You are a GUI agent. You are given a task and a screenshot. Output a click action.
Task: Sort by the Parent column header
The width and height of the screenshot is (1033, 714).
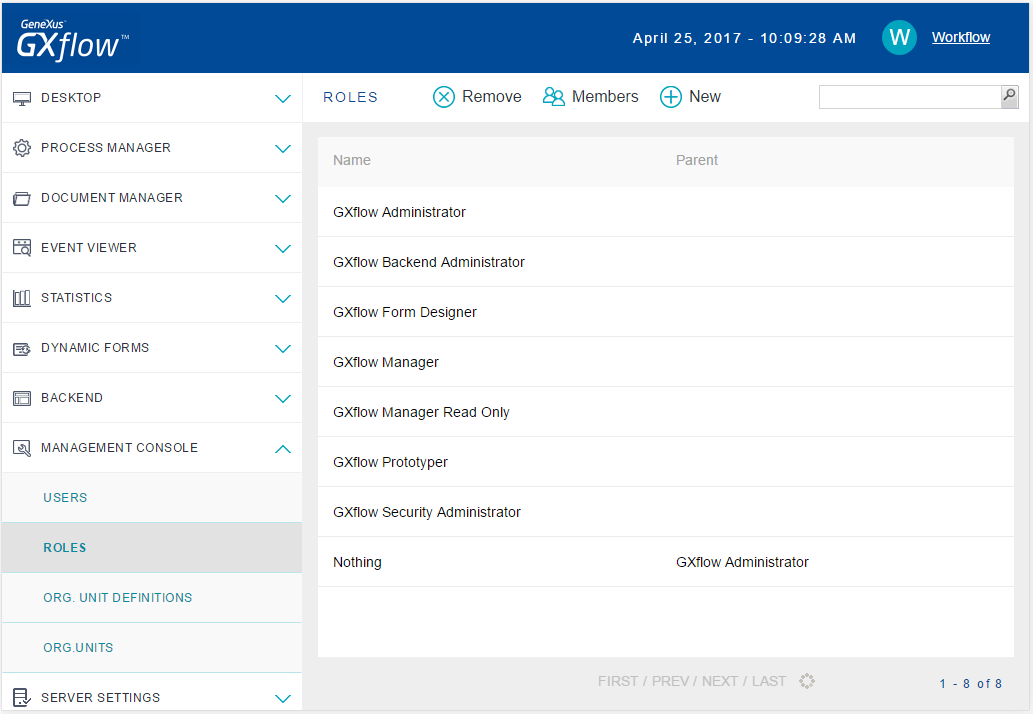[696, 160]
